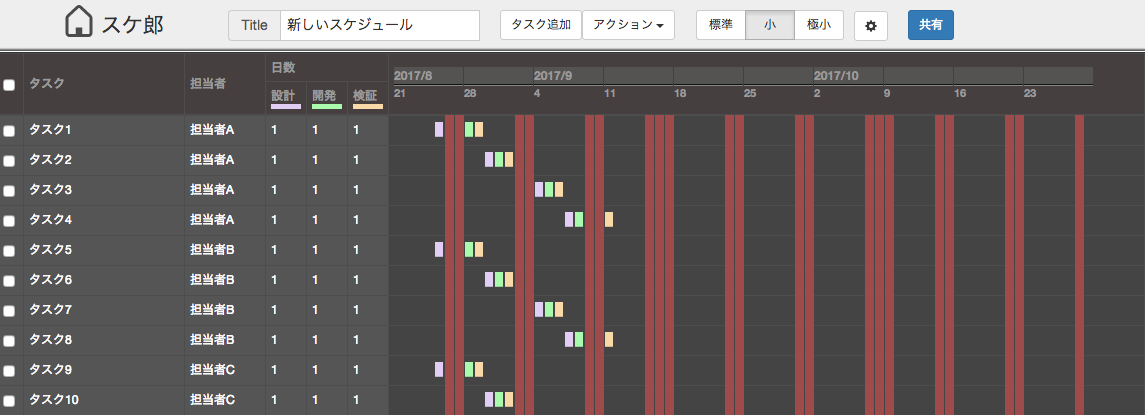1145x415 pixels.
Task: Check the box for タスク3
Action: [x=9, y=191]
